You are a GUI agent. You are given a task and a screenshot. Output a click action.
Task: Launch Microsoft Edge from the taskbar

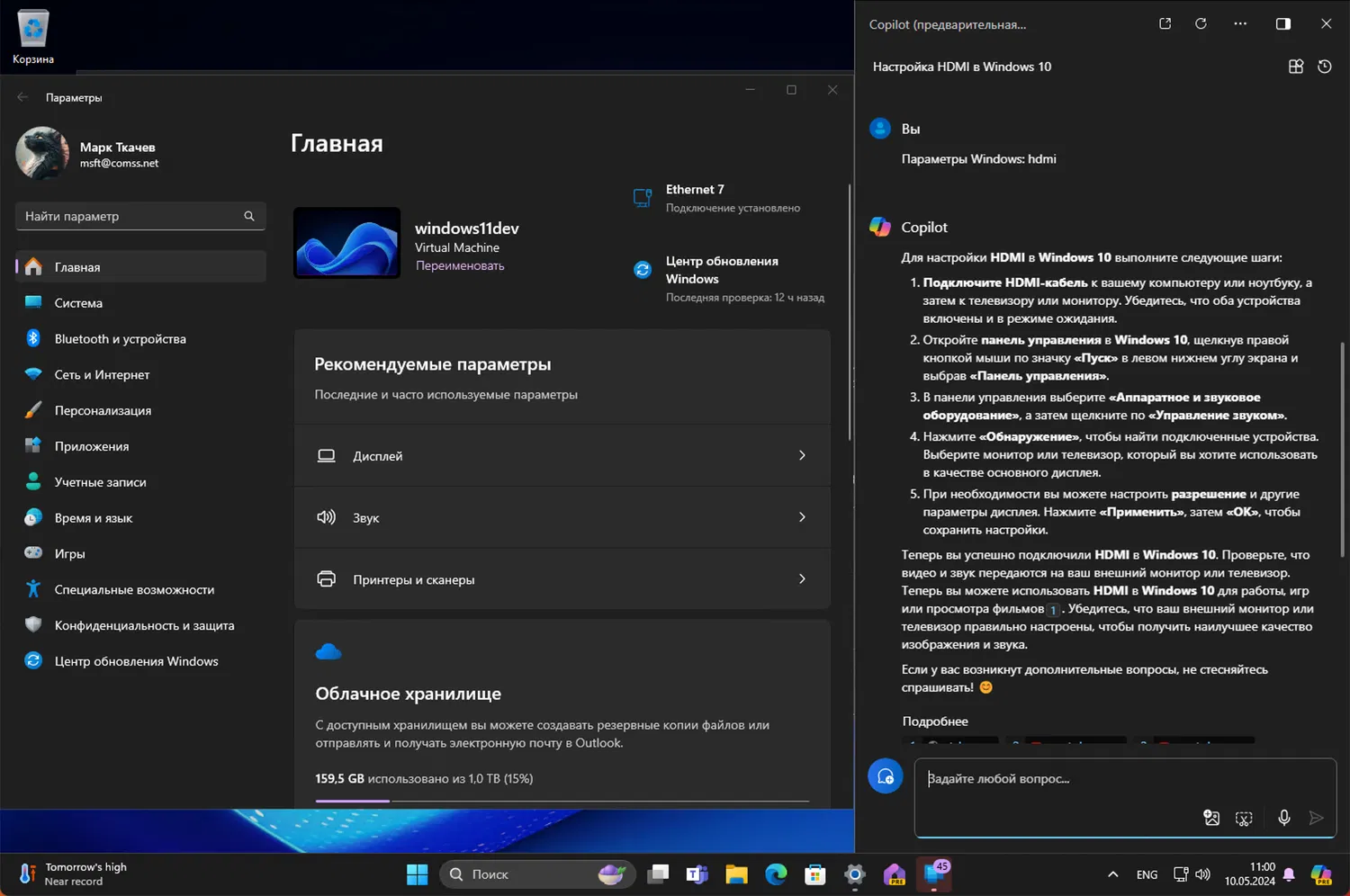pyautogui.click(x=776, y=874)
